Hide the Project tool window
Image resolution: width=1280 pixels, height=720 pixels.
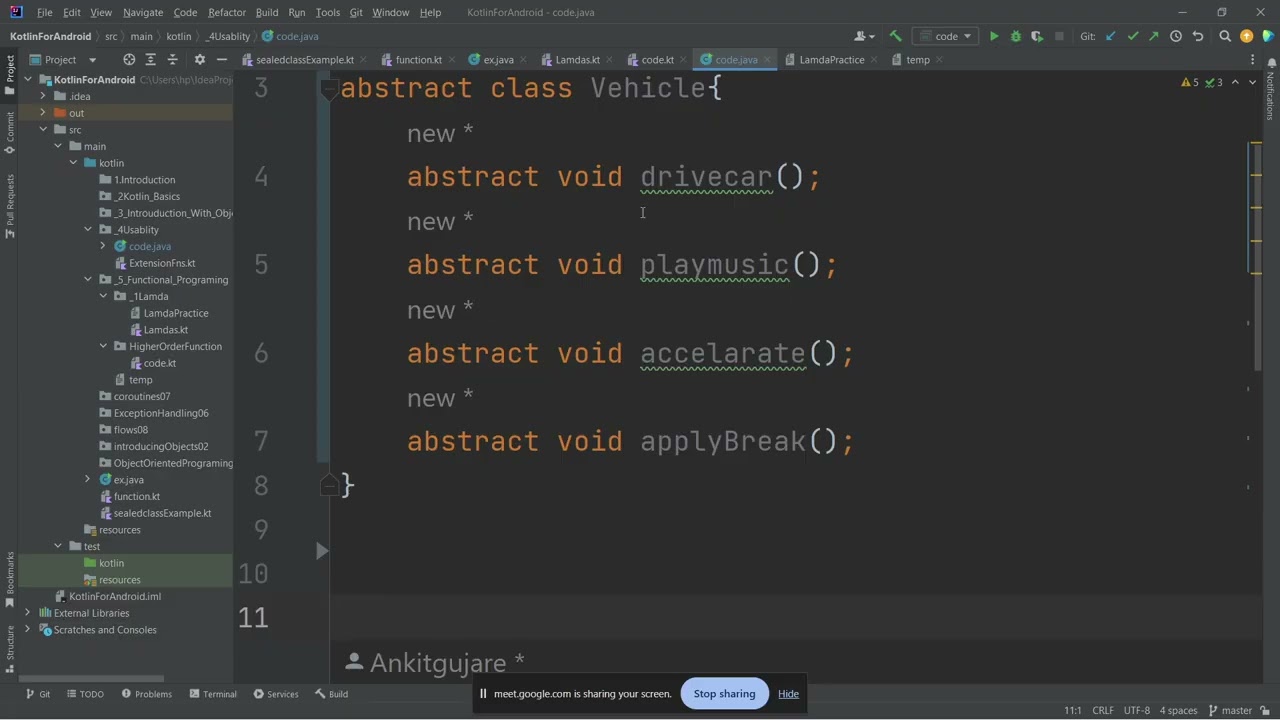coord(221,59)
